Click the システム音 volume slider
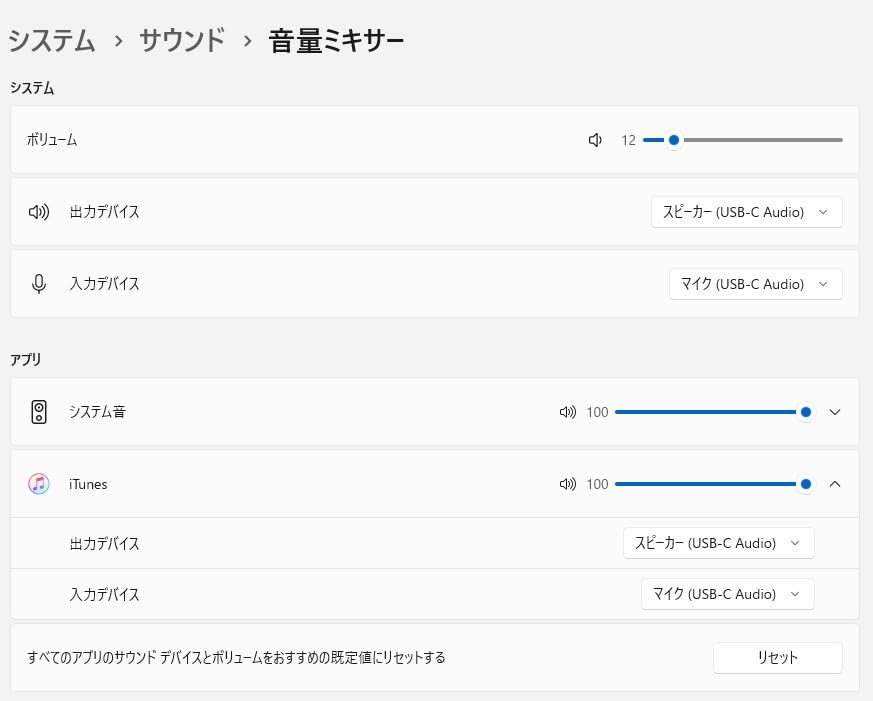 tap(710, 412)
